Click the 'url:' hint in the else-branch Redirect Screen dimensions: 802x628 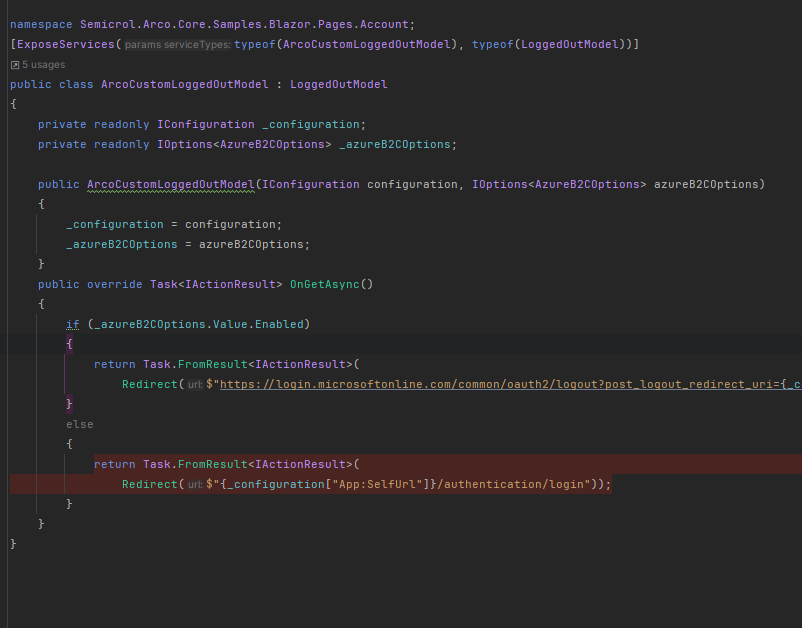(195, 484)
